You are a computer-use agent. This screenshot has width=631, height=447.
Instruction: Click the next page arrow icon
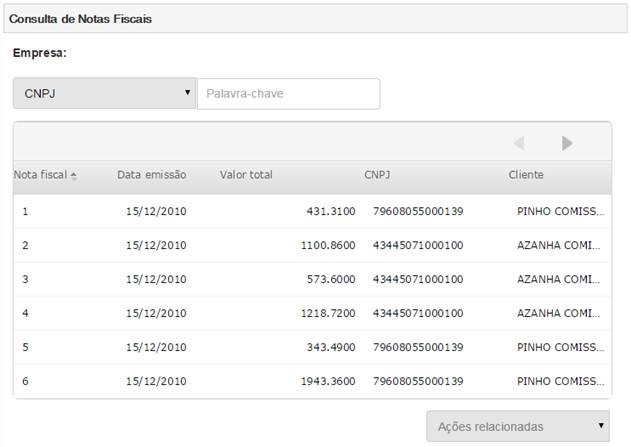tap(567, 143)
